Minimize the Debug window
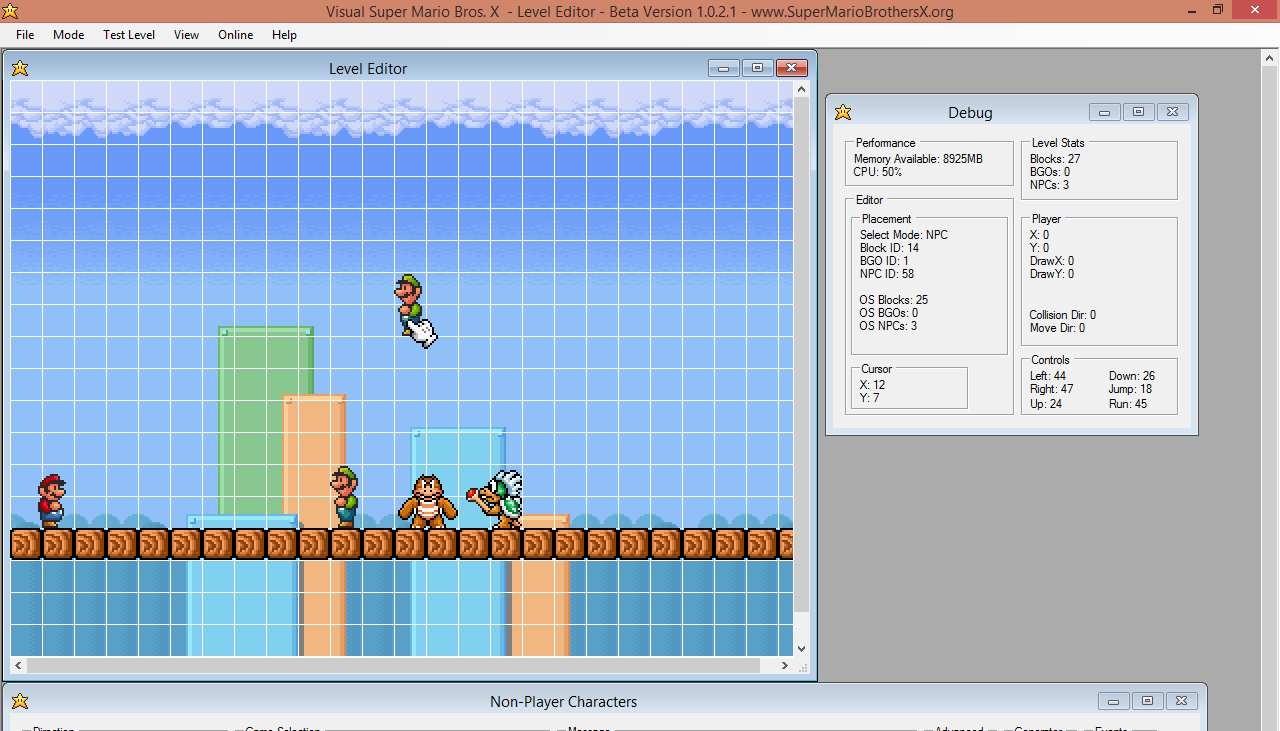Screen dimensions: 1280x731 [x=1104, y=112]
